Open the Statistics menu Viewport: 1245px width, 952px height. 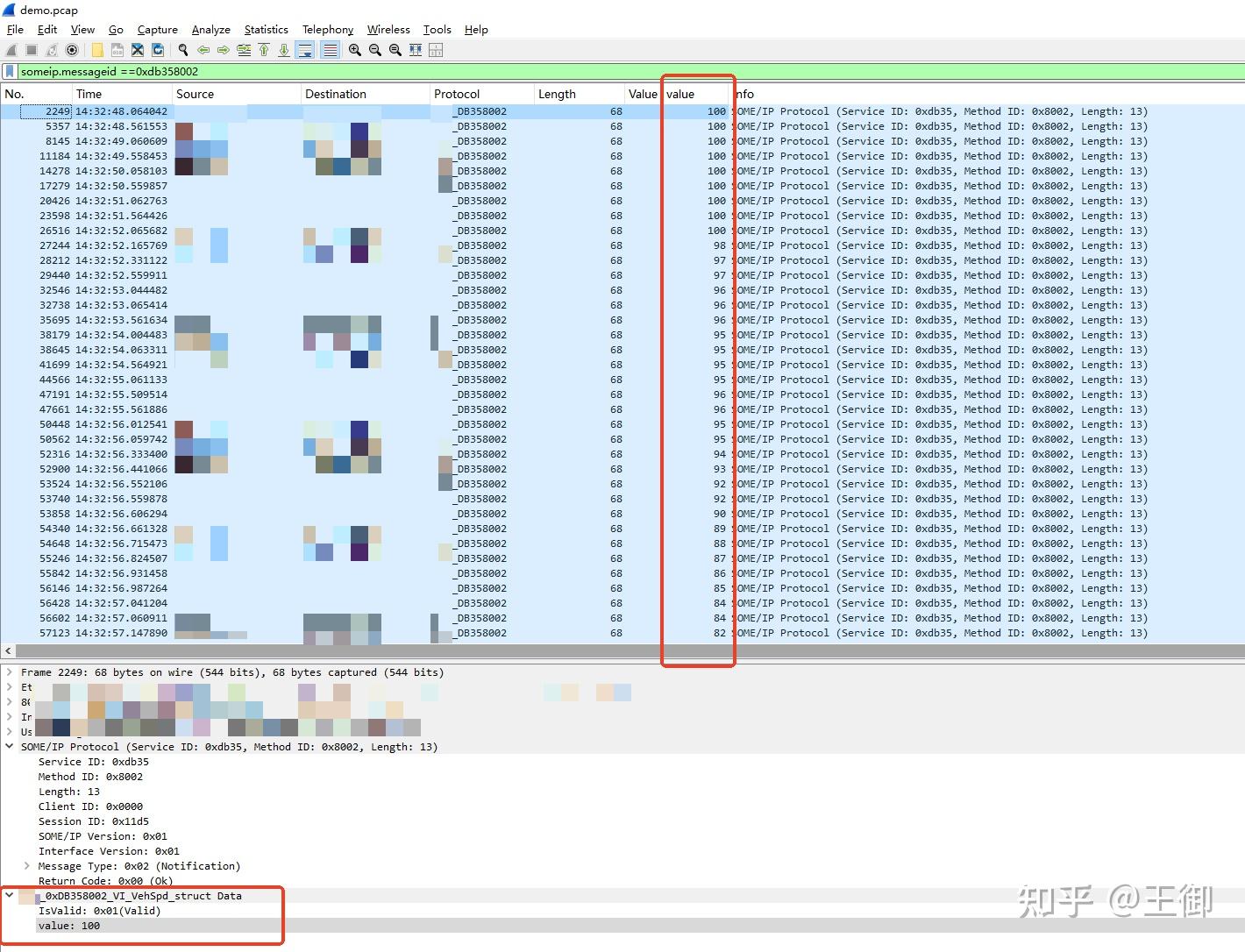(266, 29)
